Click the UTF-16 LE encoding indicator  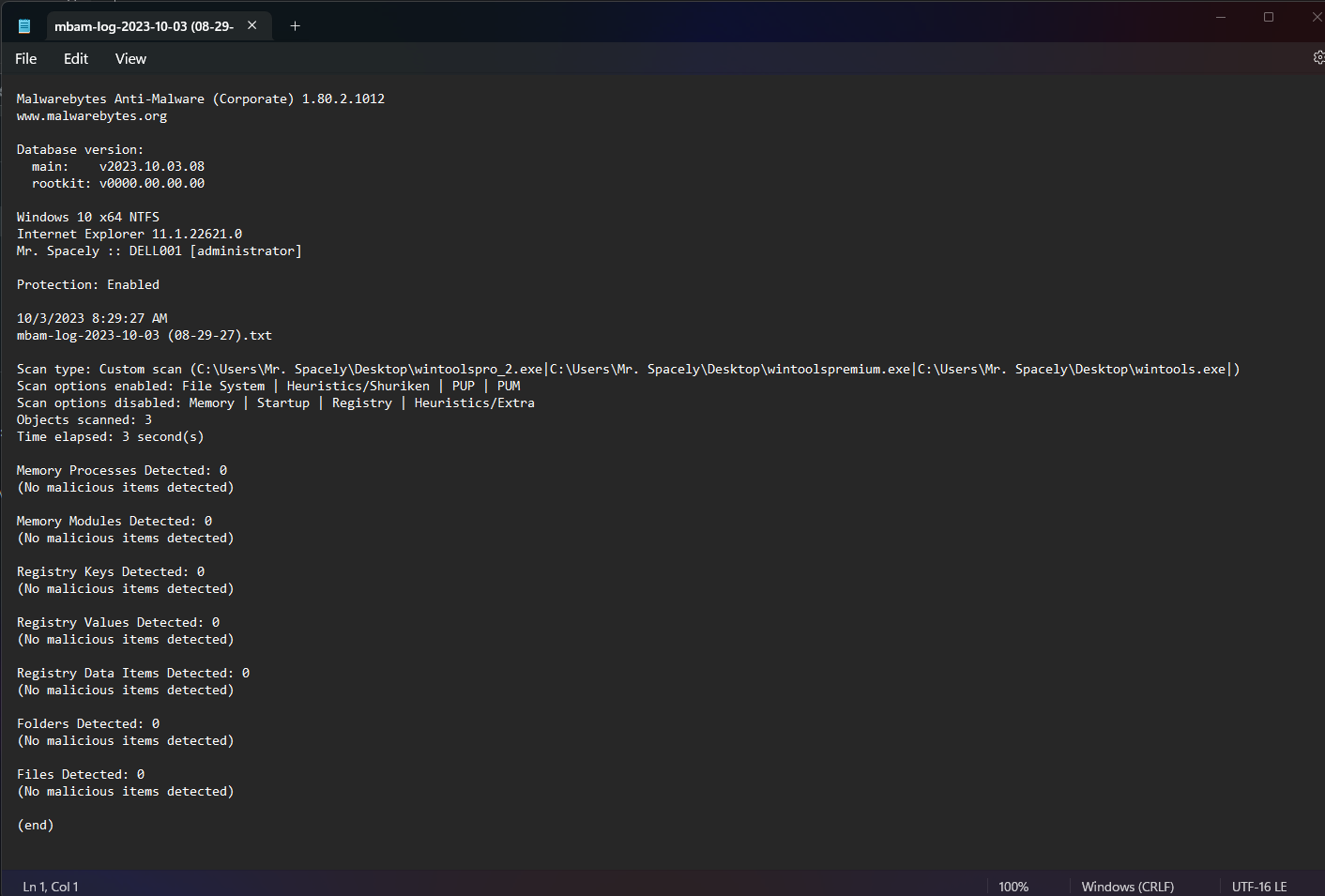[1259, 887]
